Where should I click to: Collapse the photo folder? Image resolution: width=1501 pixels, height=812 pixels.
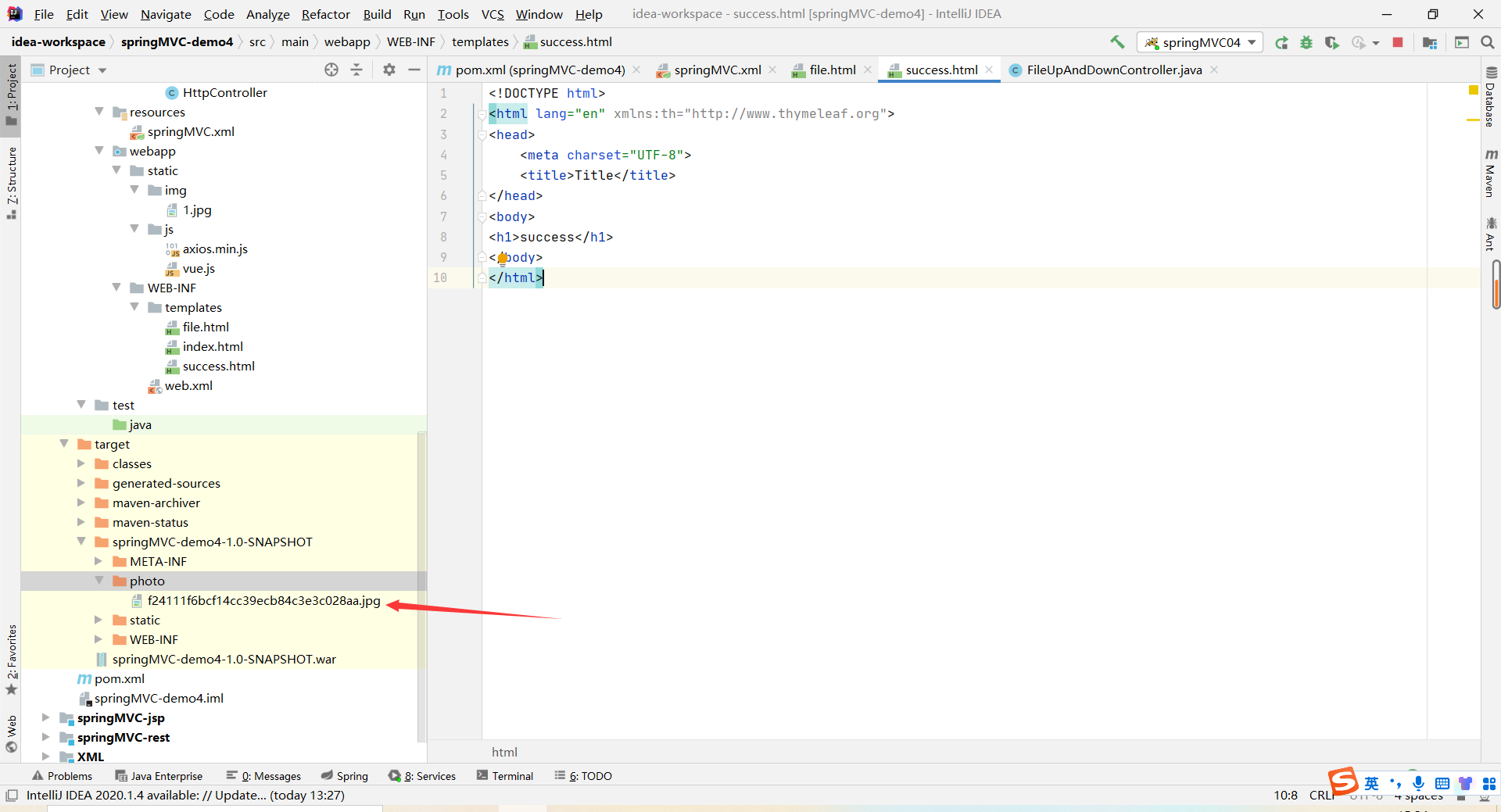click(99, 581)
